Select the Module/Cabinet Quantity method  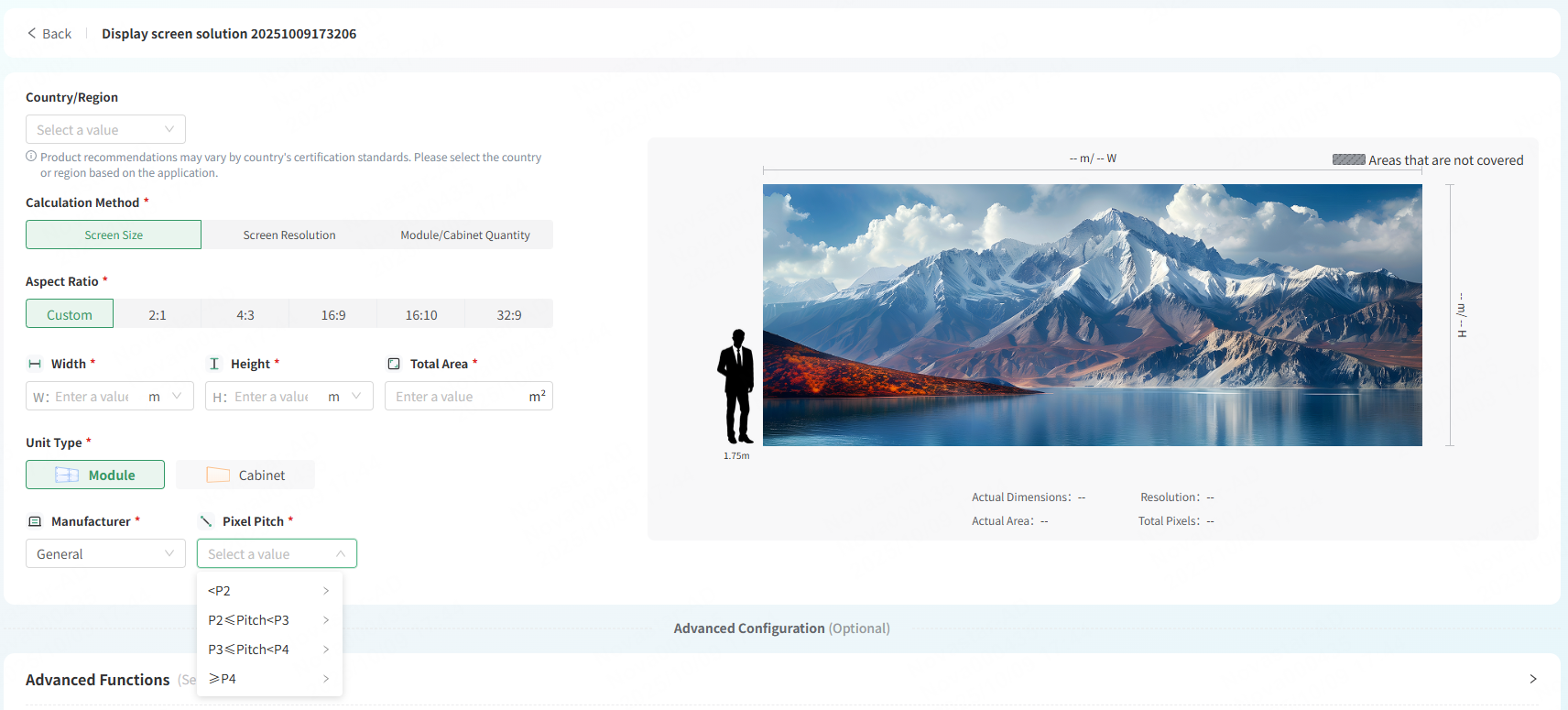click(465, 235)
